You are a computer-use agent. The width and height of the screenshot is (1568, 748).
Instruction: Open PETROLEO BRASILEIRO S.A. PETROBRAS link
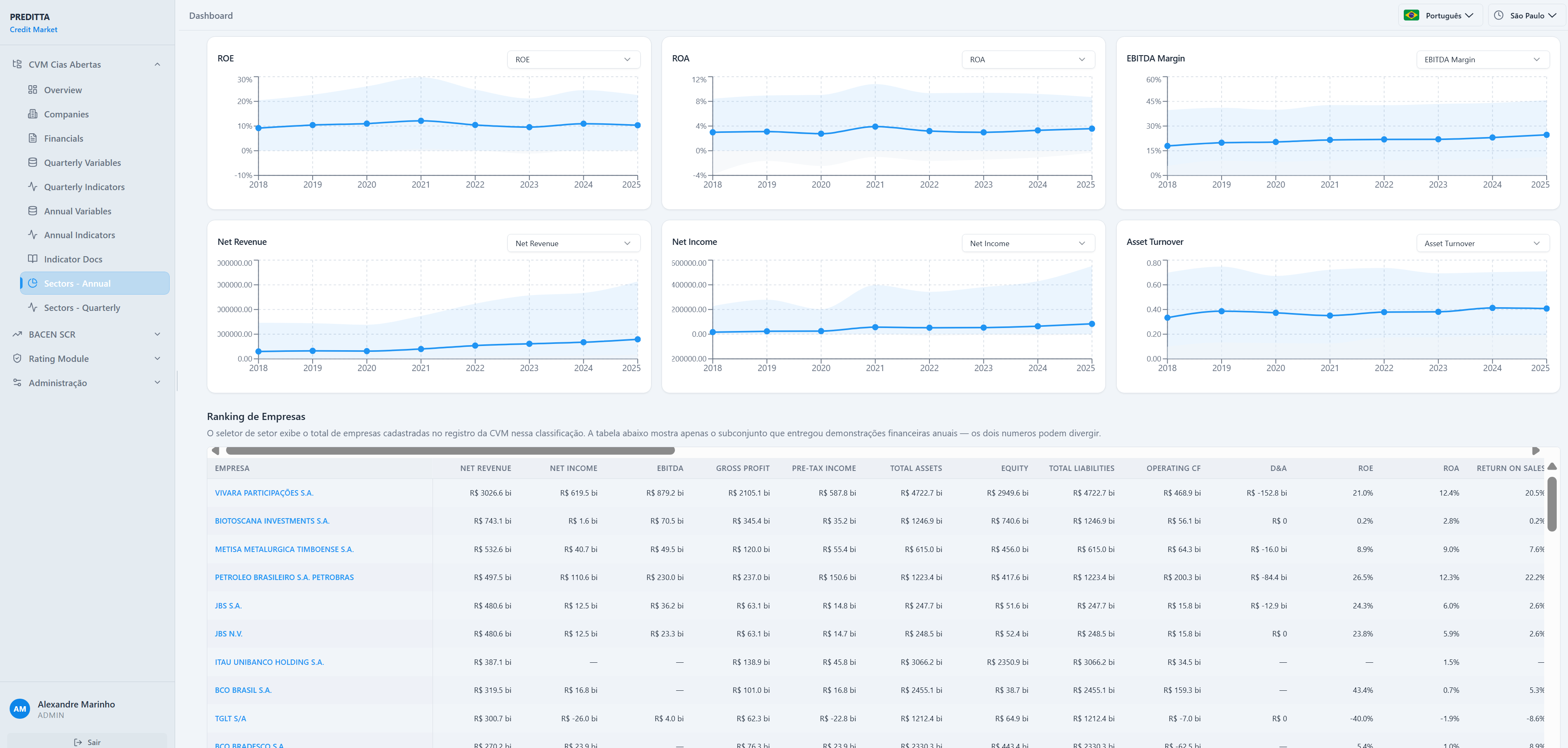284,577
